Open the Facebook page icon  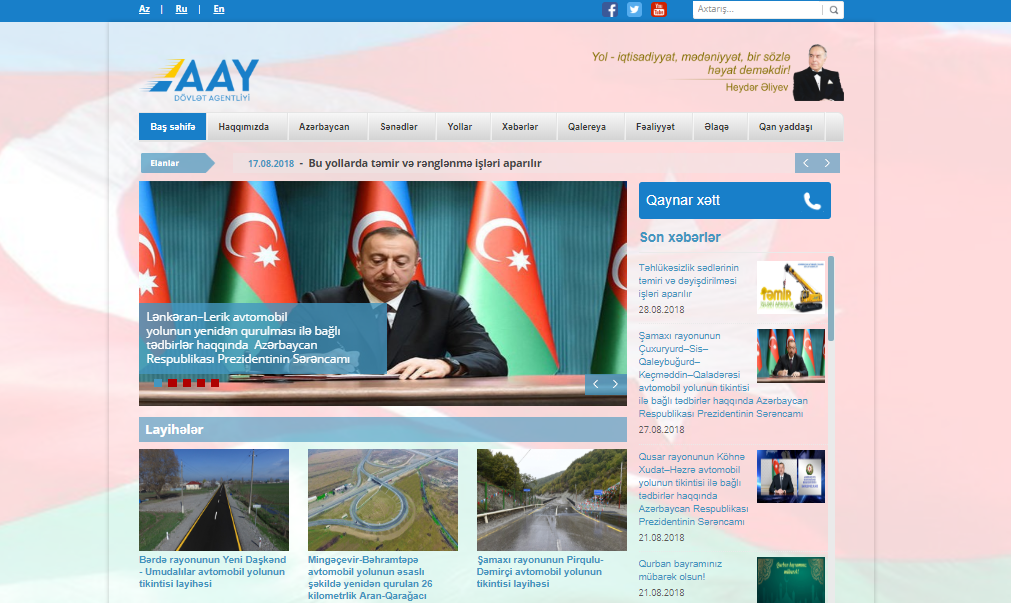[610, 10]
